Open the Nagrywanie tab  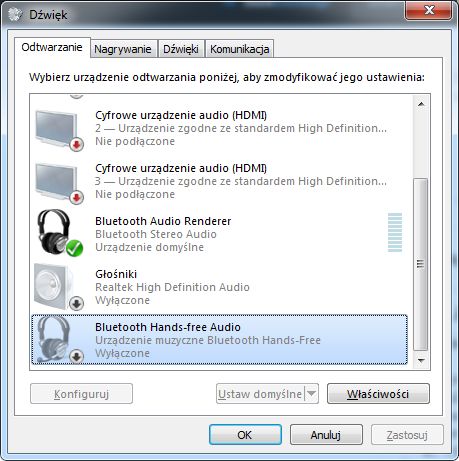click(123, 49)
